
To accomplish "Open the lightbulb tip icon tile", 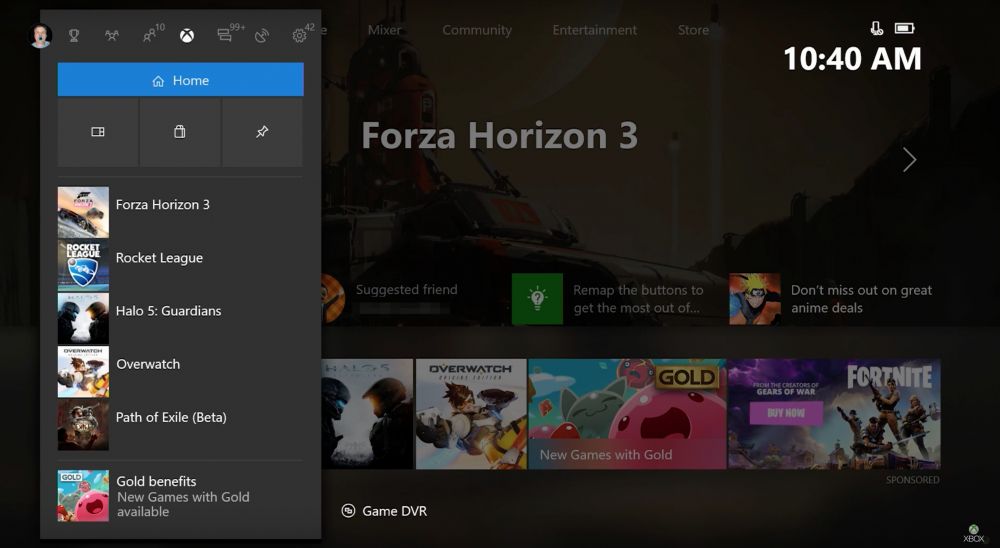I will (x=537, y=299).
